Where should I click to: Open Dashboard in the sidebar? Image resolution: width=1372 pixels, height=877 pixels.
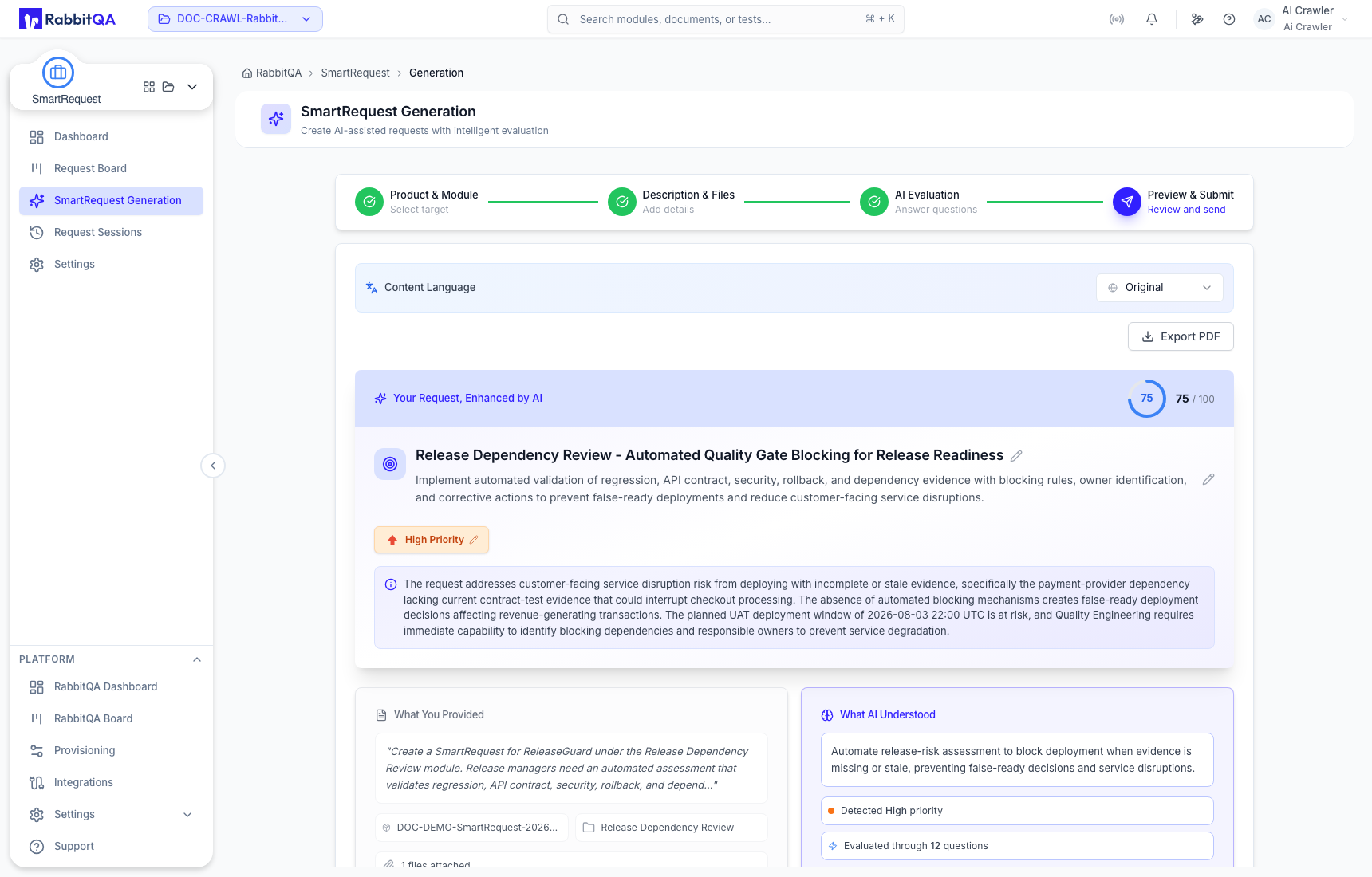(x=111, y=136)
